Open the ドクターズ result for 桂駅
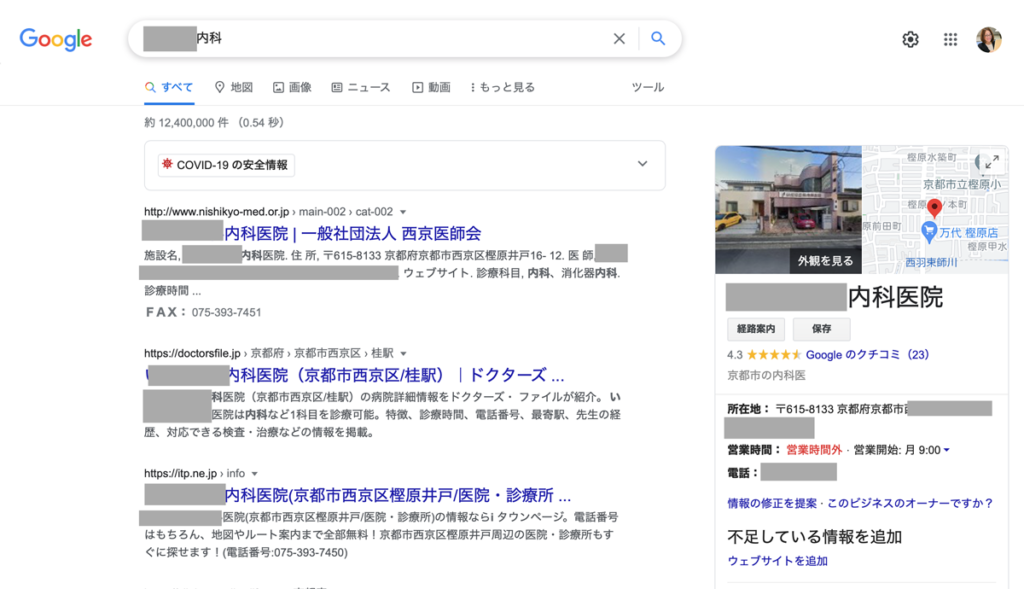The height and width of the screenshot is (589, 1024). click(x=396, y=375)
